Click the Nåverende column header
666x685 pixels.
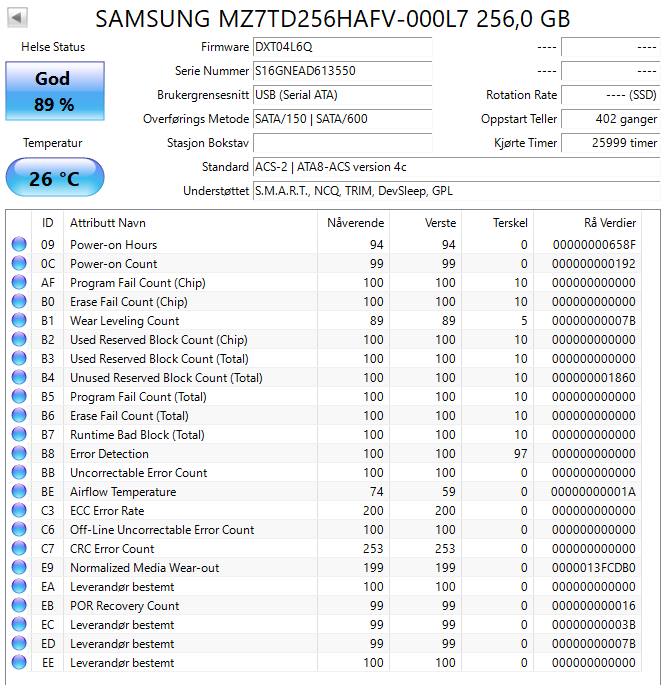[x=355, y=223]
